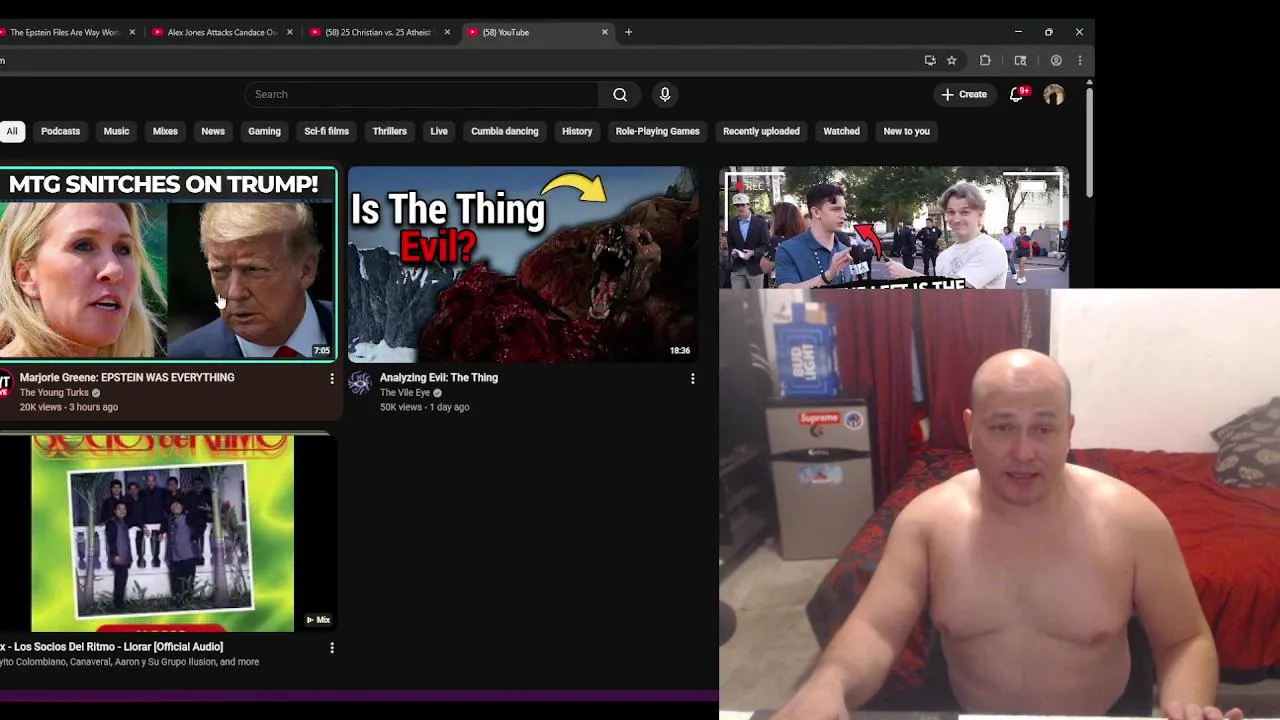The height and width of the screenshot is (720, 1280).
Task: Open the notifications bell
Action: pos(1016,94)
